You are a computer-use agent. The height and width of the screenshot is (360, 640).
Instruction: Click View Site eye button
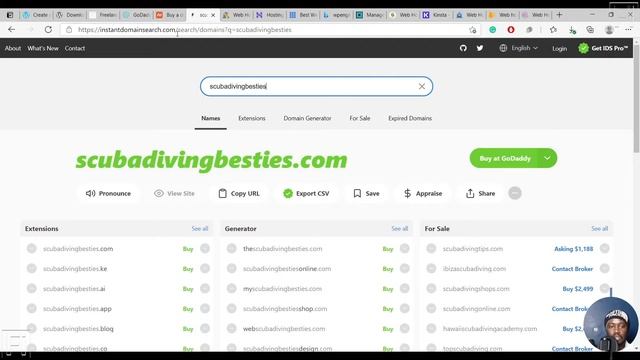[174, 193]
